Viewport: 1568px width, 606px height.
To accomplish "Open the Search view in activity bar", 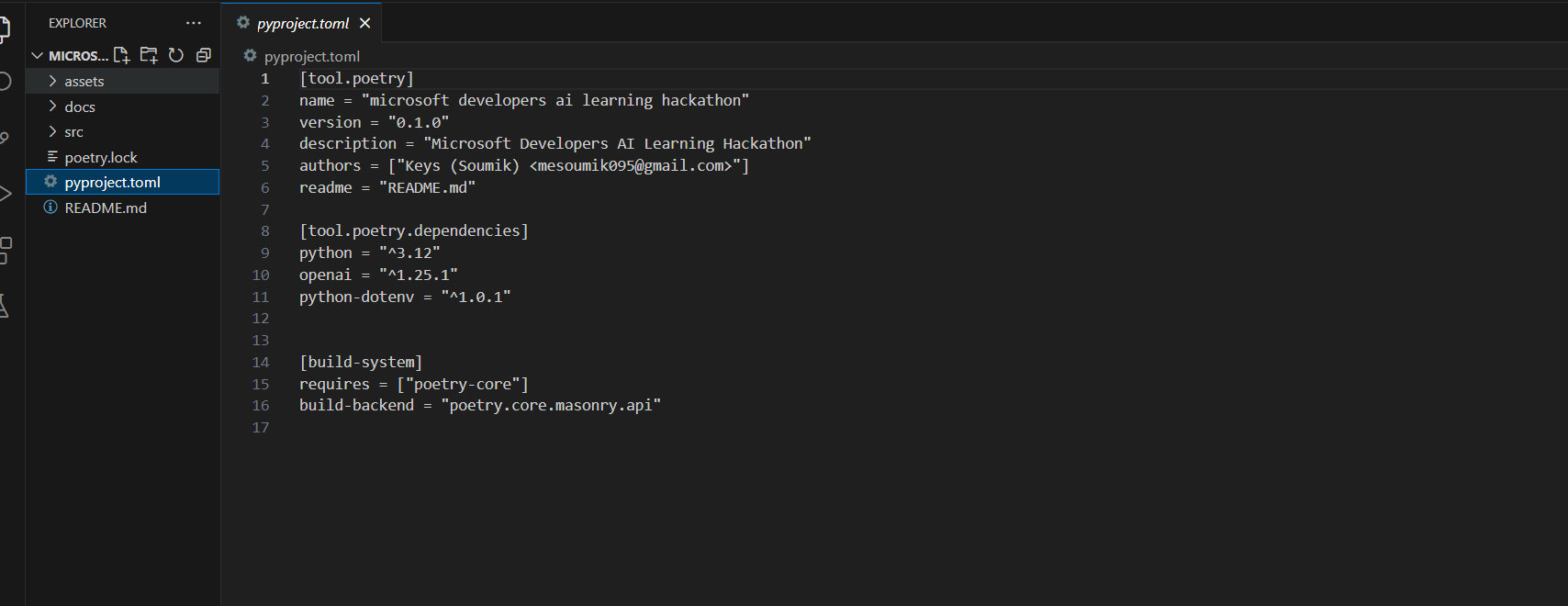I will 5,82.
